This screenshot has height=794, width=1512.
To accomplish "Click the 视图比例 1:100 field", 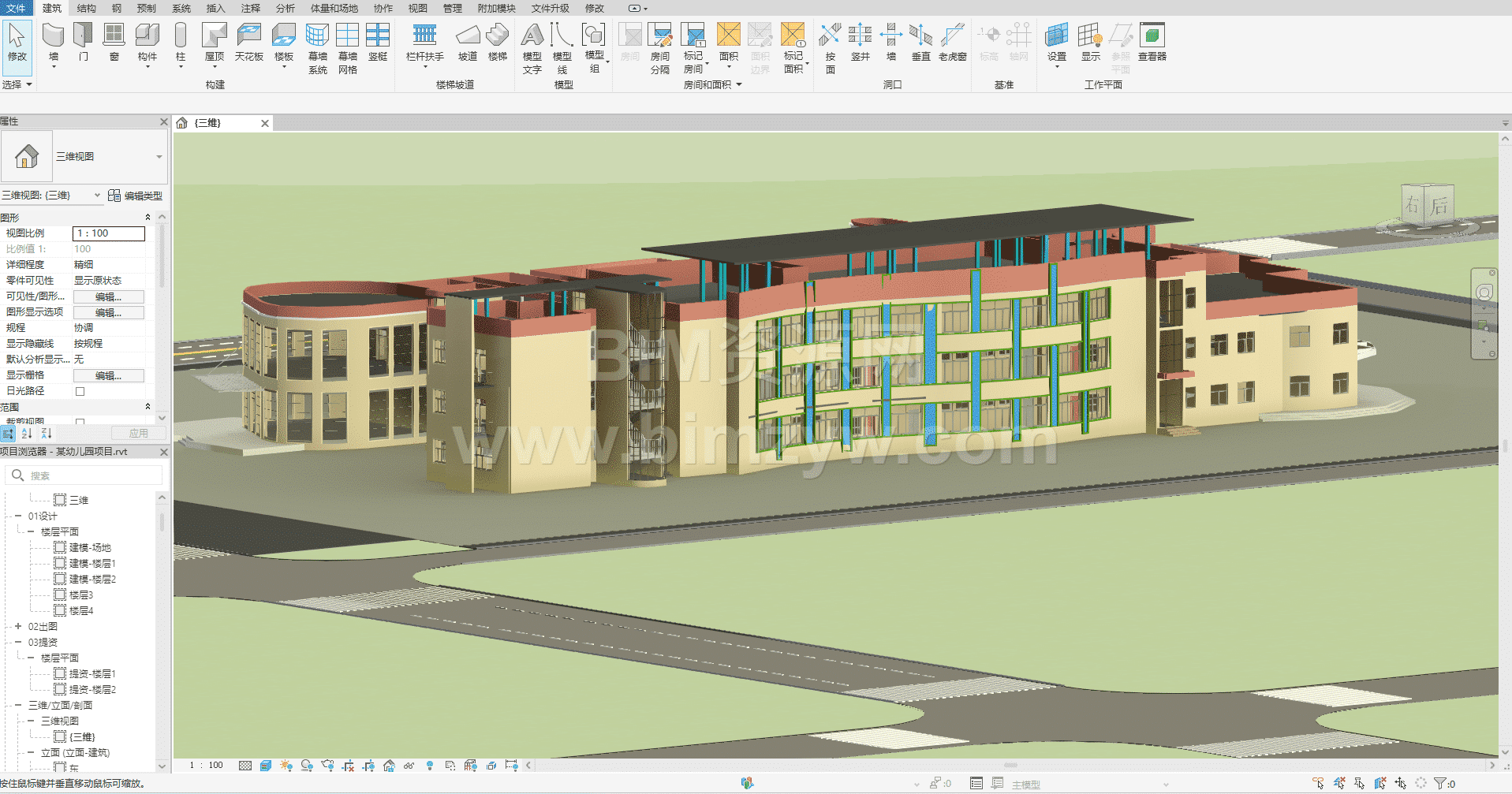I will pyautogui.click(x=109, y=233).
